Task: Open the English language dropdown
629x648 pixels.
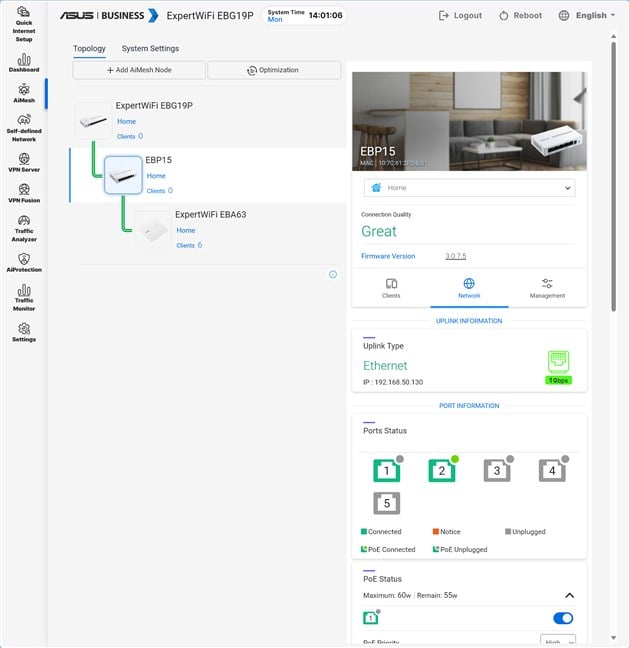Action: [x=586, y=16]
